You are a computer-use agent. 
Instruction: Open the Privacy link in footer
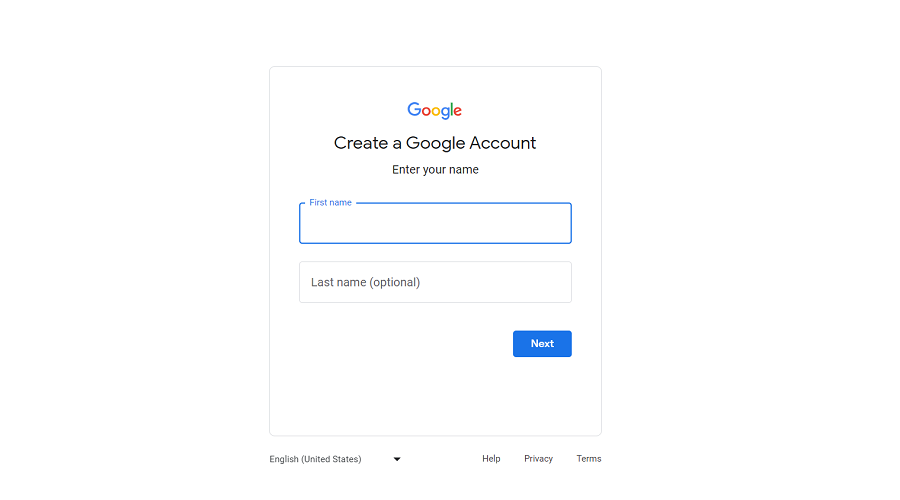pyautogui.click(x=538, y=459)
